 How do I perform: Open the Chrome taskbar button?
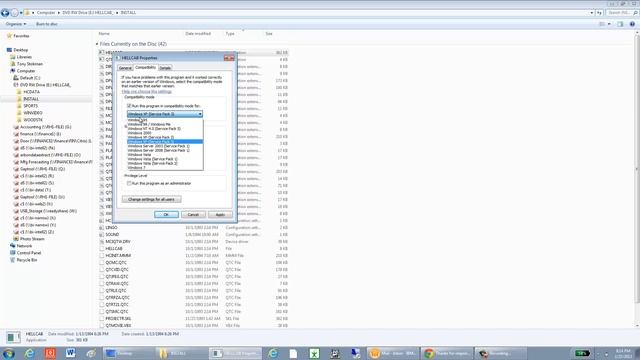[x=448, y=353]
